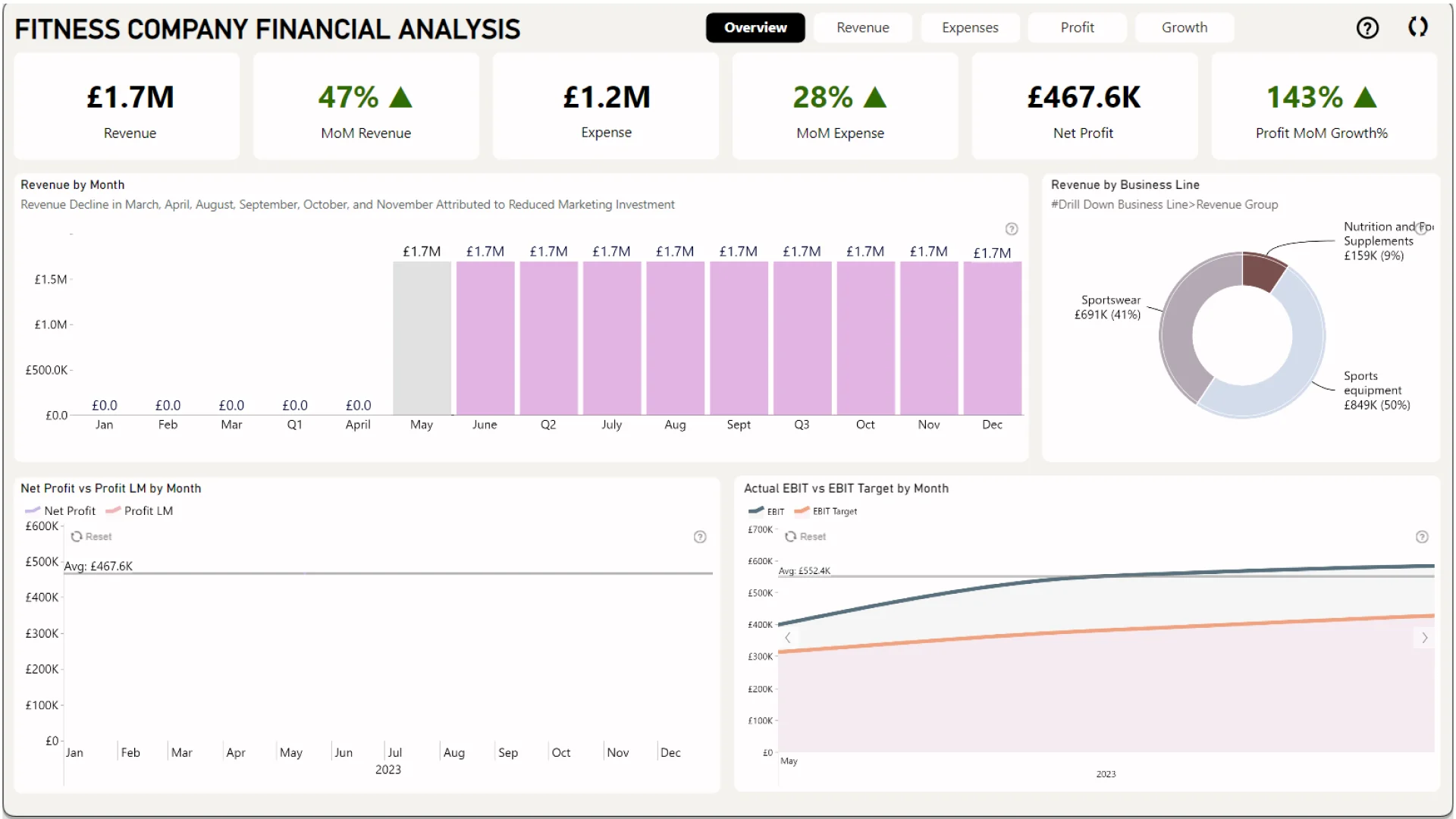The image size is (1456, 819).
Task: Click the £1.2M Expense KPI card
Action: [606, 106]
